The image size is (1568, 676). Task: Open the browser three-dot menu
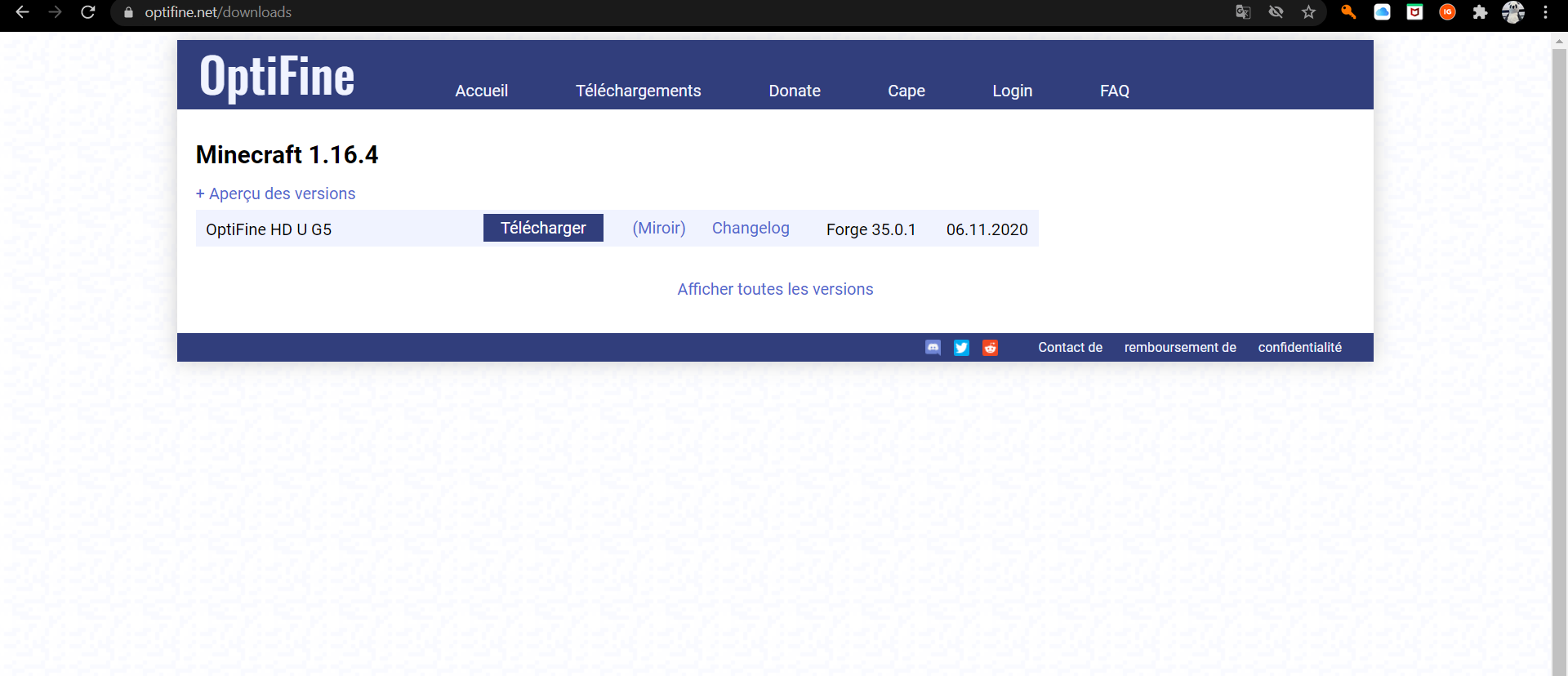click(1545, 12)
